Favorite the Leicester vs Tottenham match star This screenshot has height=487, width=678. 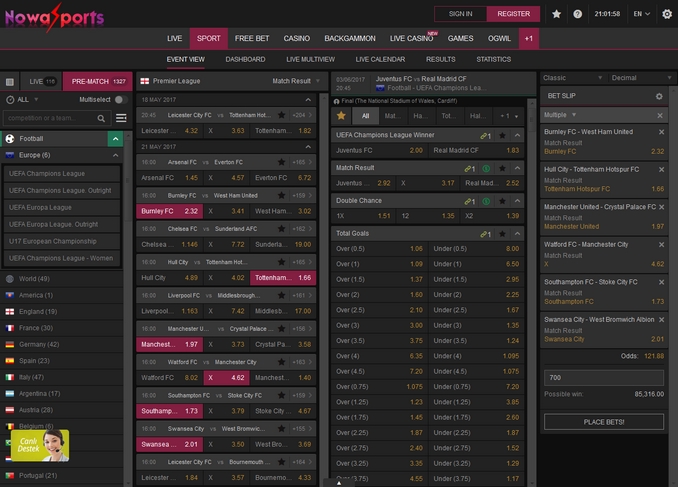pyautogui.click(x=281, y=115)
